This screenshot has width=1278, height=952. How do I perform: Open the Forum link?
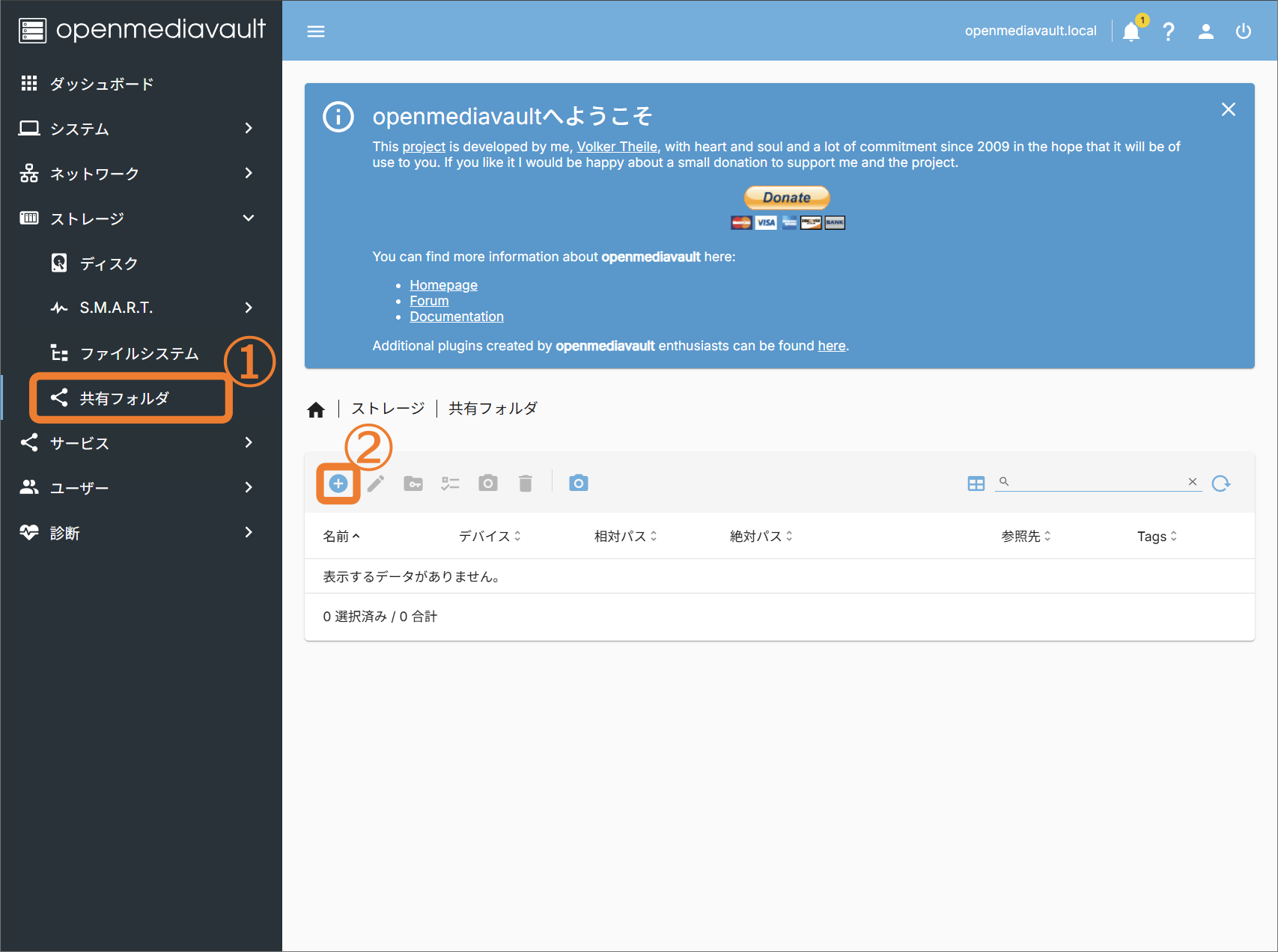429,301
